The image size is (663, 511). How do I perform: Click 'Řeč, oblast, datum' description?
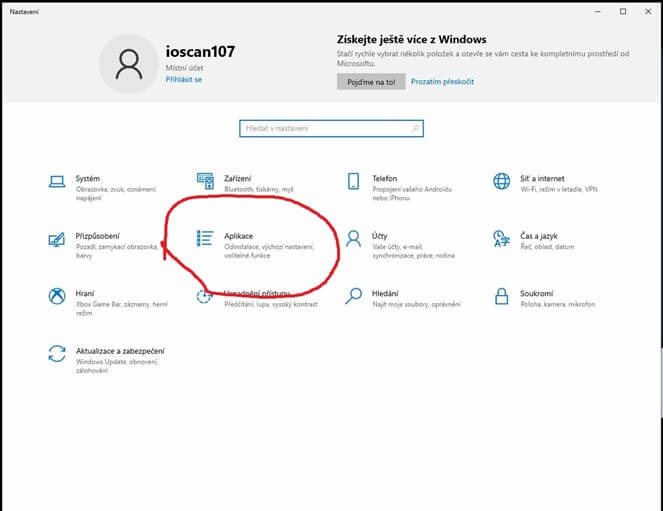click(547, 247)
